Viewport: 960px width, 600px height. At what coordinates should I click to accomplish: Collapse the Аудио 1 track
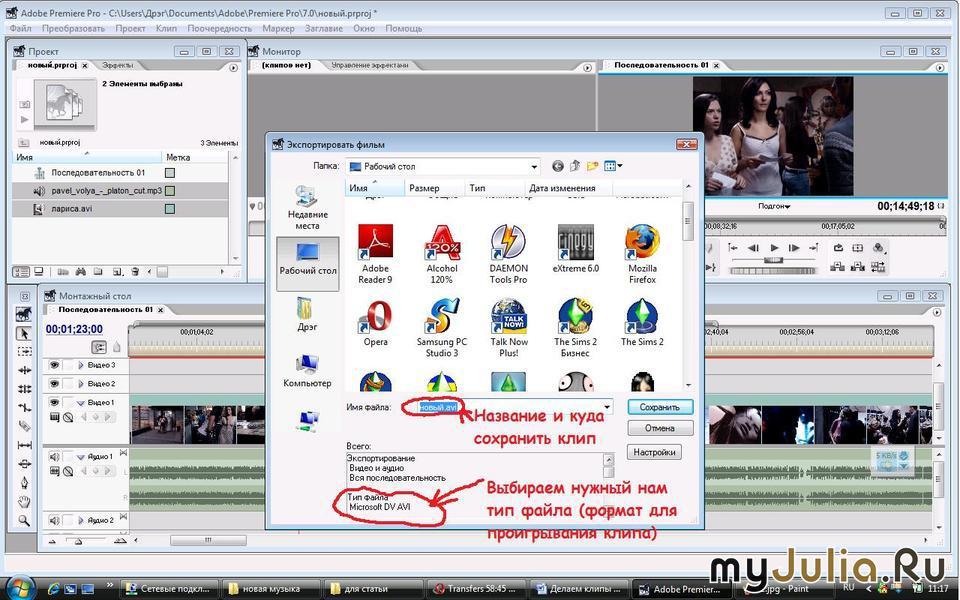pos(80,456)
